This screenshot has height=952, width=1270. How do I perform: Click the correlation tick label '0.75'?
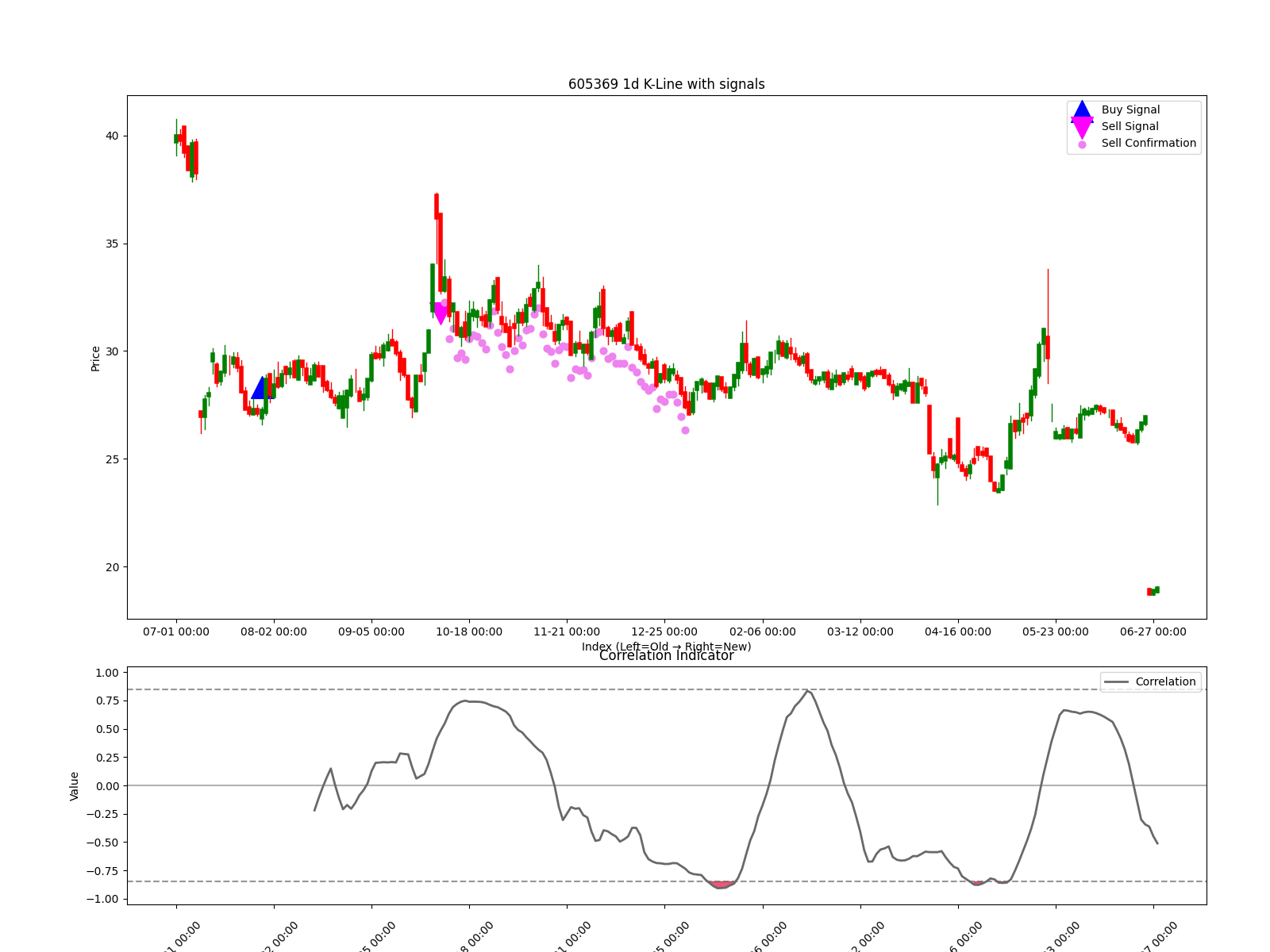tap(106, 701)
